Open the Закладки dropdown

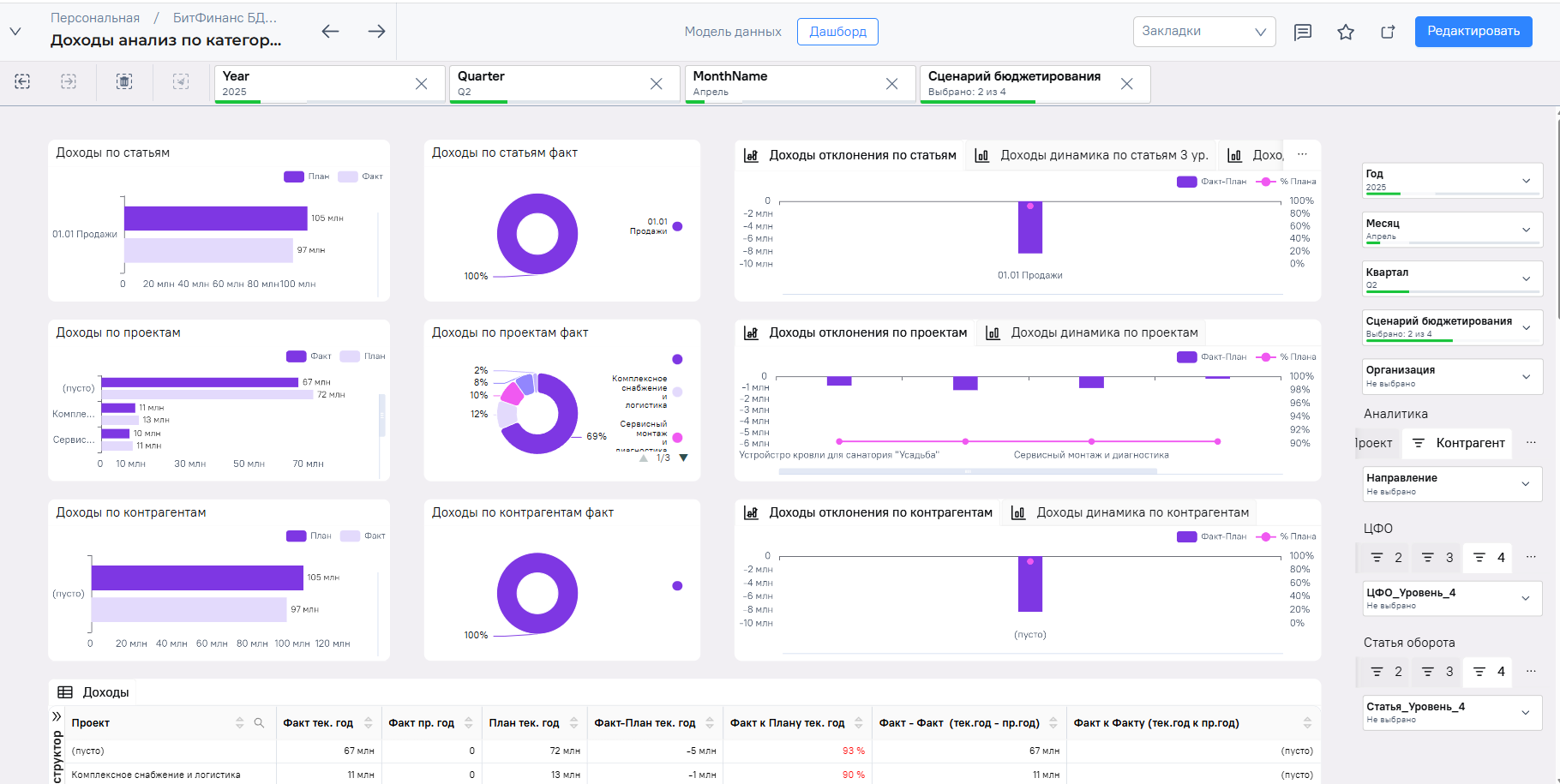1204,32
